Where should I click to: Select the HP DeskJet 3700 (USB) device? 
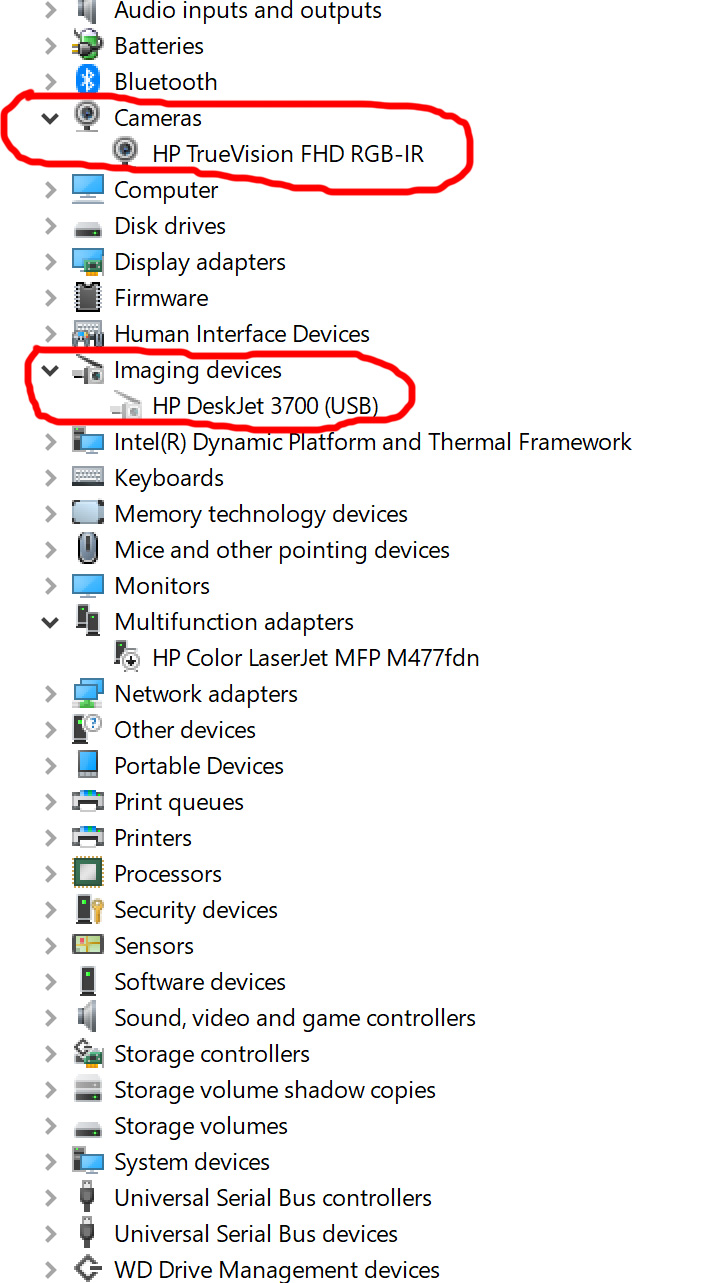(266, 405)
